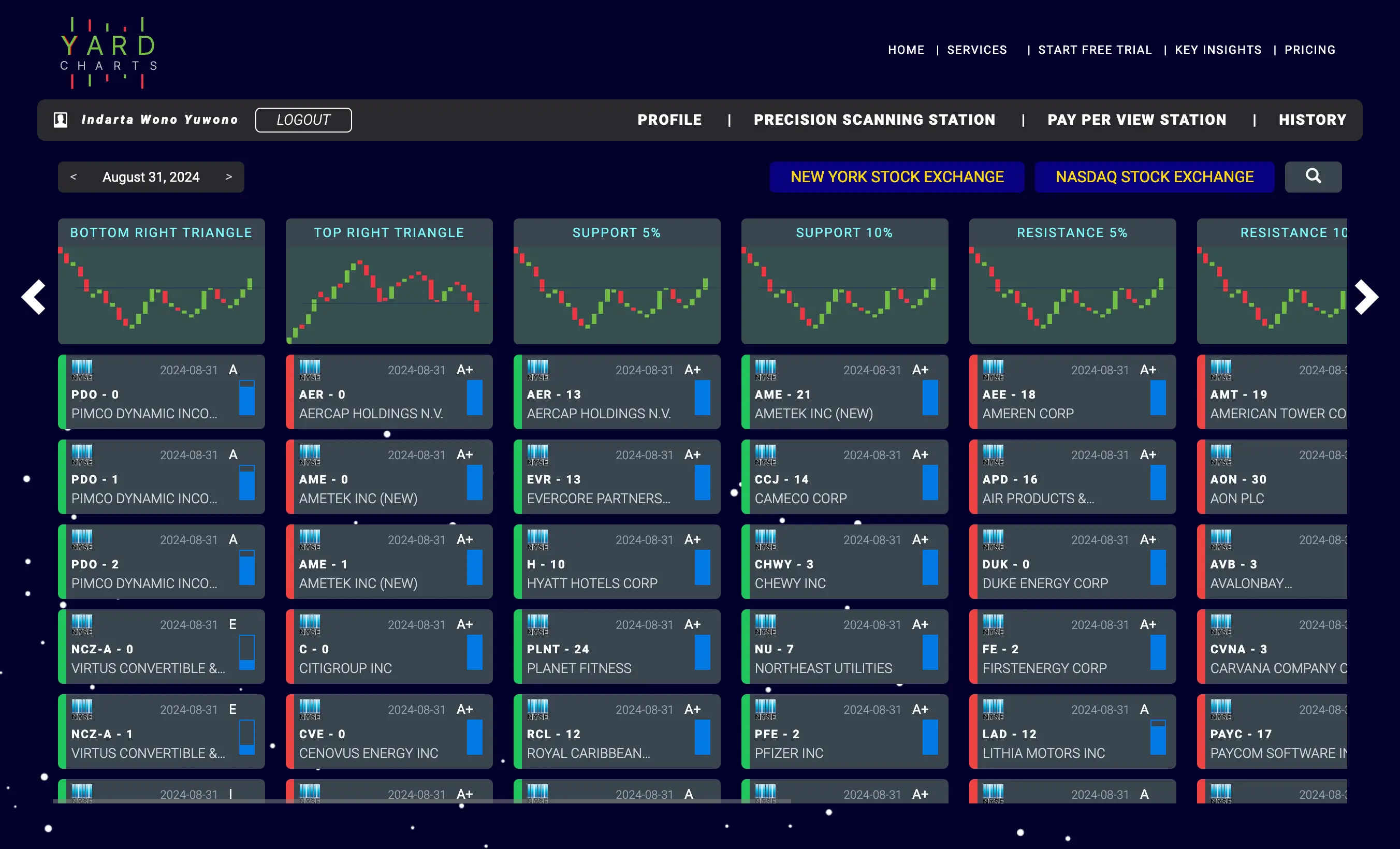The image size is (1400, 849).
Task: Open the PDO - 1 PIMCO DYNAMIC card
Action: coord(162,477)
